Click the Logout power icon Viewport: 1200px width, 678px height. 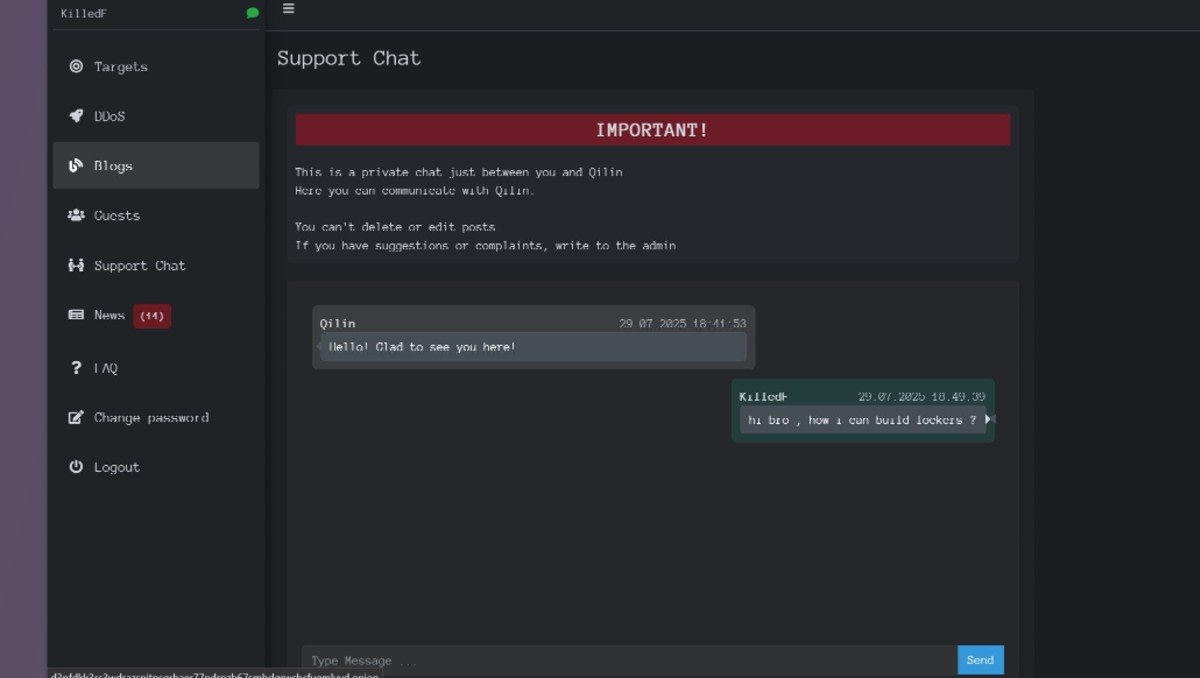coord(76,467)
